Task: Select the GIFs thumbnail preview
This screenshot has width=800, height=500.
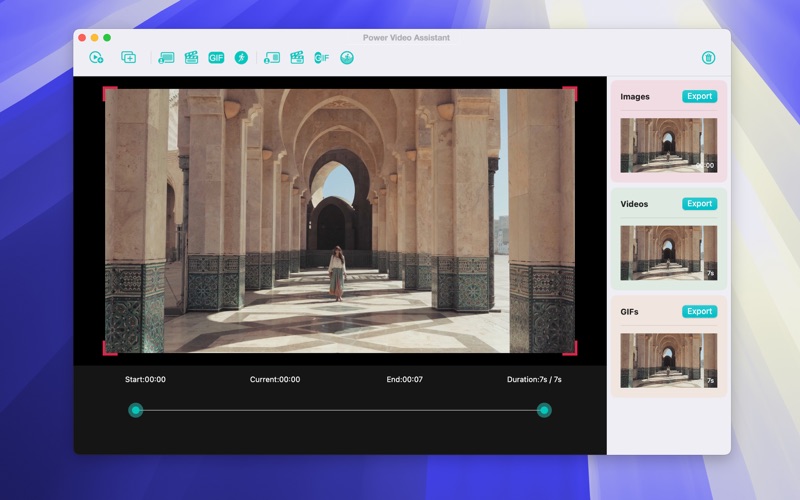Action: [x=668, y=360]
